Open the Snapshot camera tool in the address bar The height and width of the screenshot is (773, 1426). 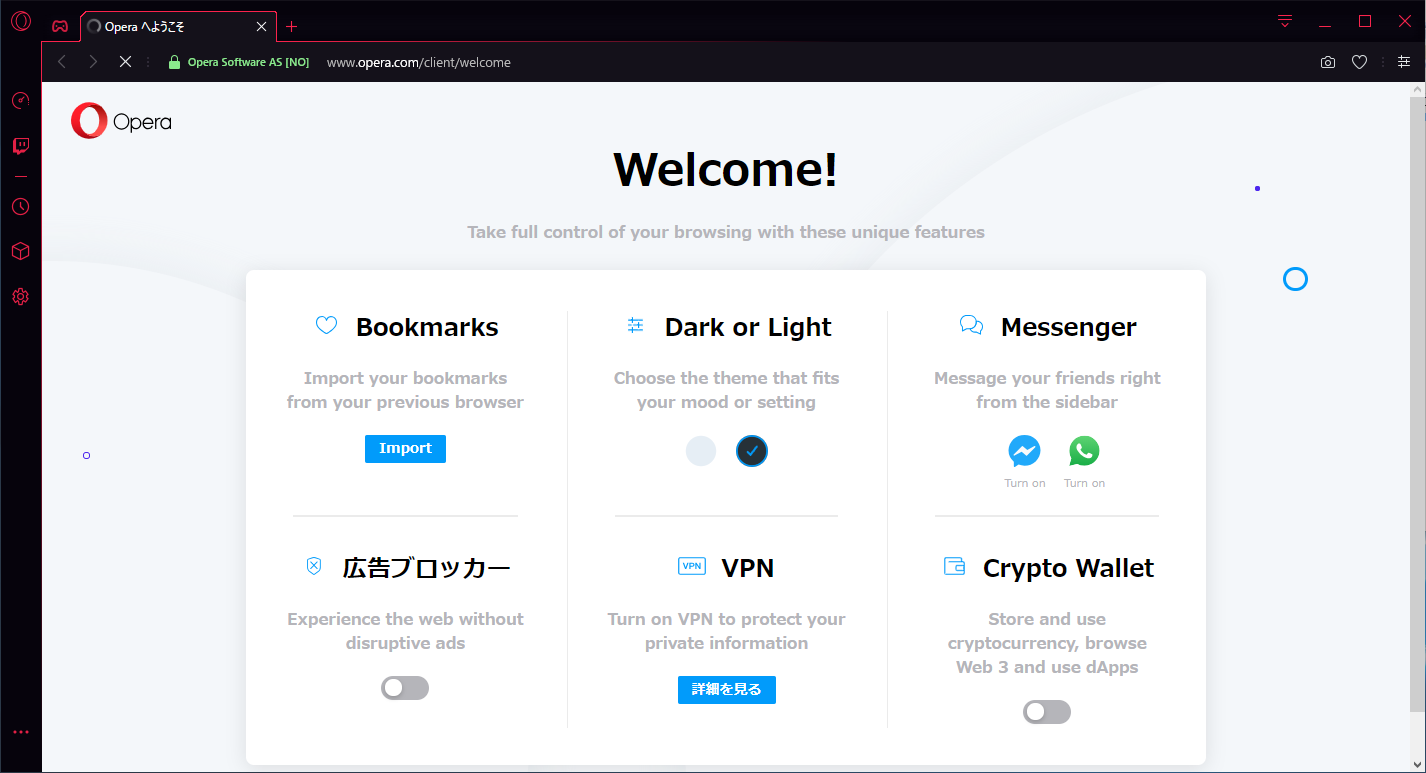coord(1327,61)
